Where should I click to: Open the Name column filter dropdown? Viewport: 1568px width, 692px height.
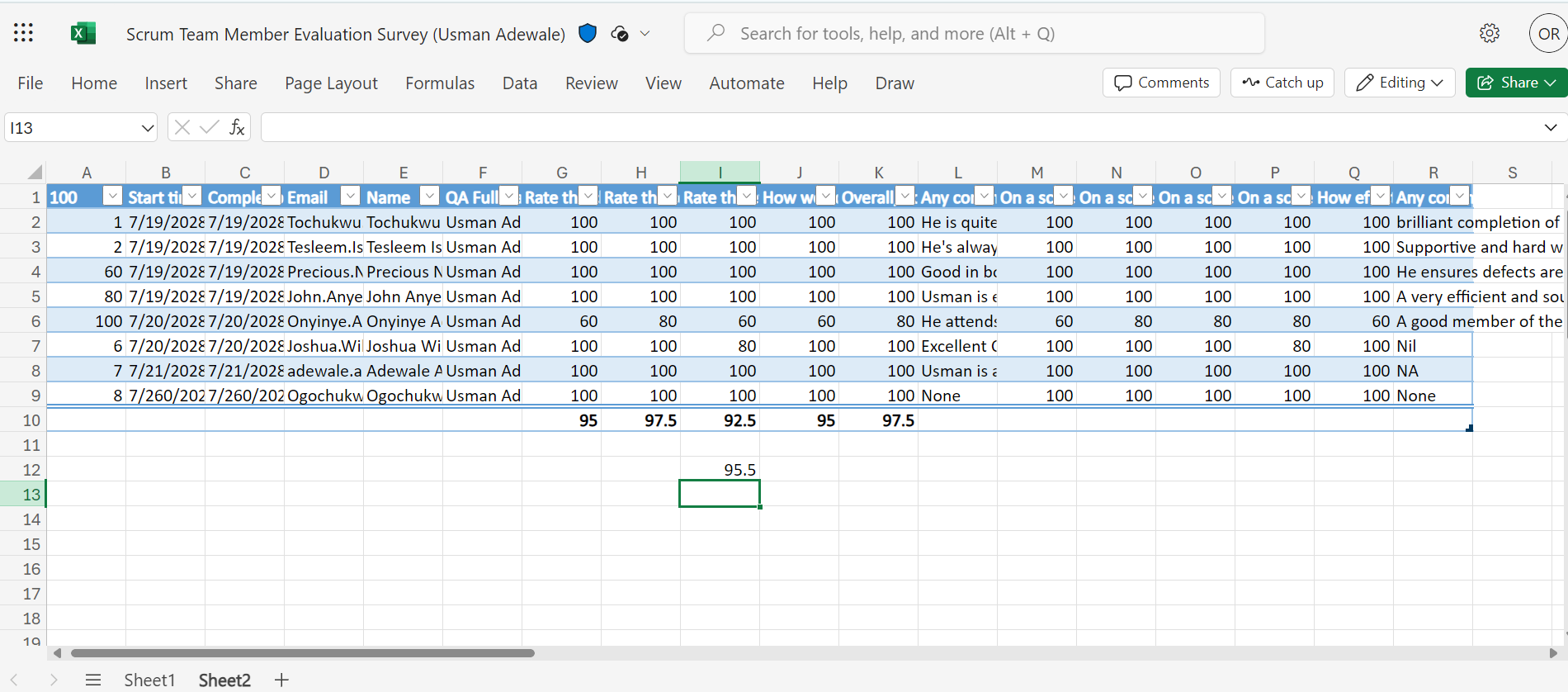pyautogui.click(x=430, y=196)
